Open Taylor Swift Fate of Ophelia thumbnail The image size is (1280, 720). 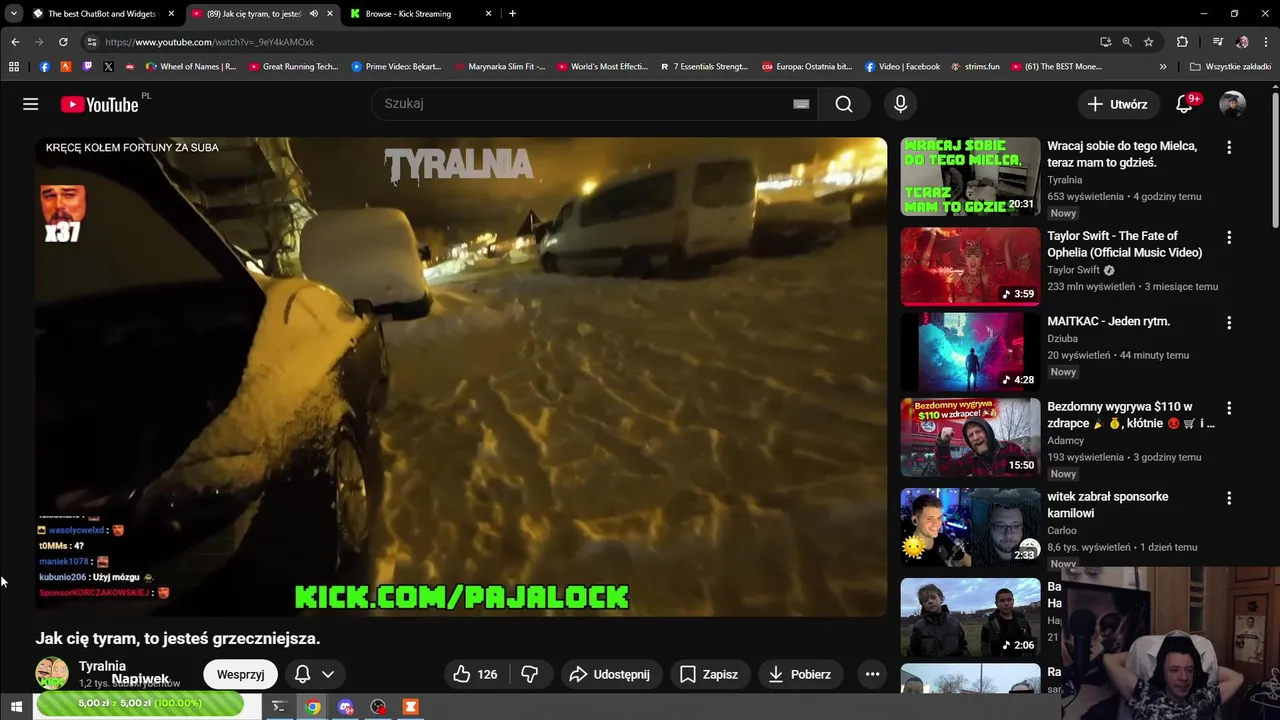pyautogui.click(x=970, y=267)
